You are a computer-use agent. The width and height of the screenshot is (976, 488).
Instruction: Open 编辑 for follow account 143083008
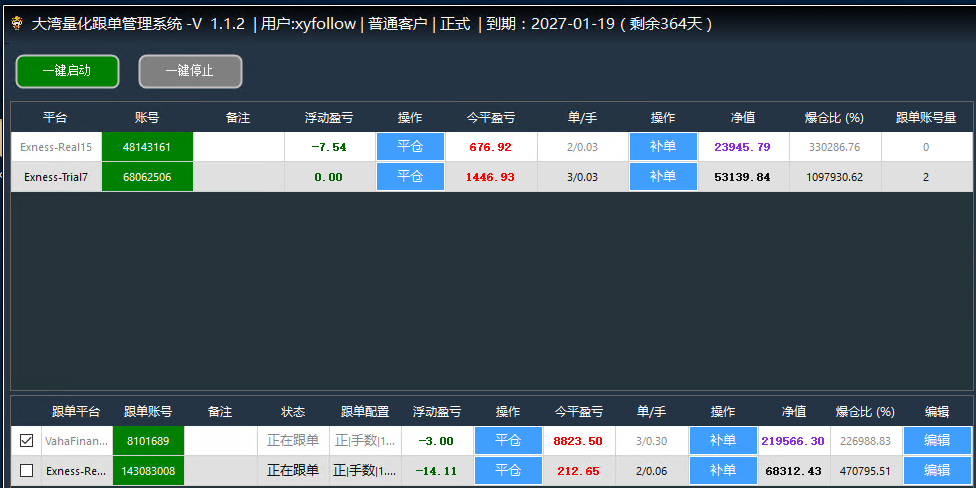[x=937, y=471]
